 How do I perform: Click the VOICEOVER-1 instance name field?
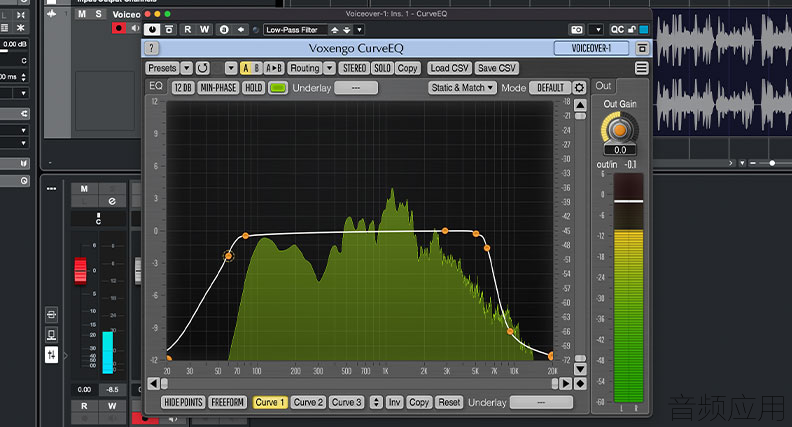591,48
